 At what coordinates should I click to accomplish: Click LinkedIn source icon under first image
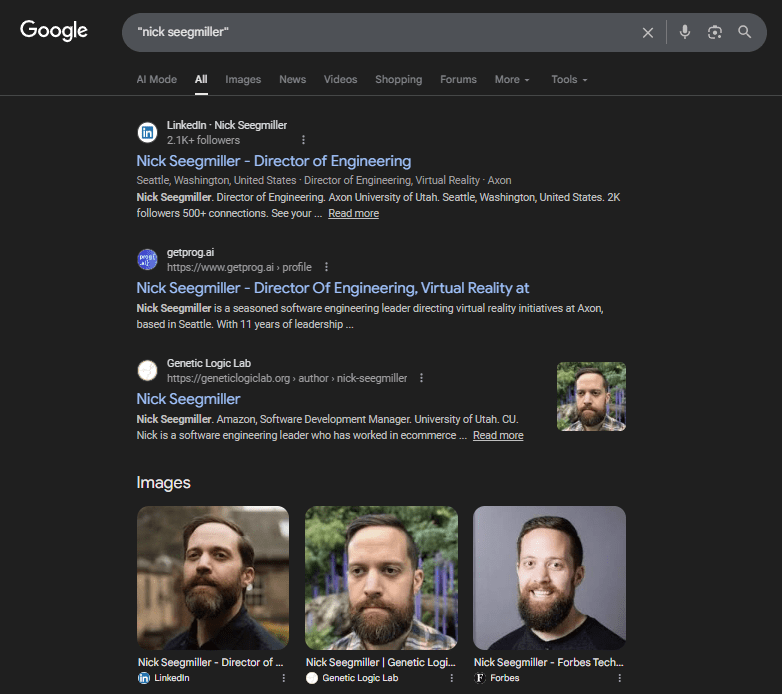[144, 678]
